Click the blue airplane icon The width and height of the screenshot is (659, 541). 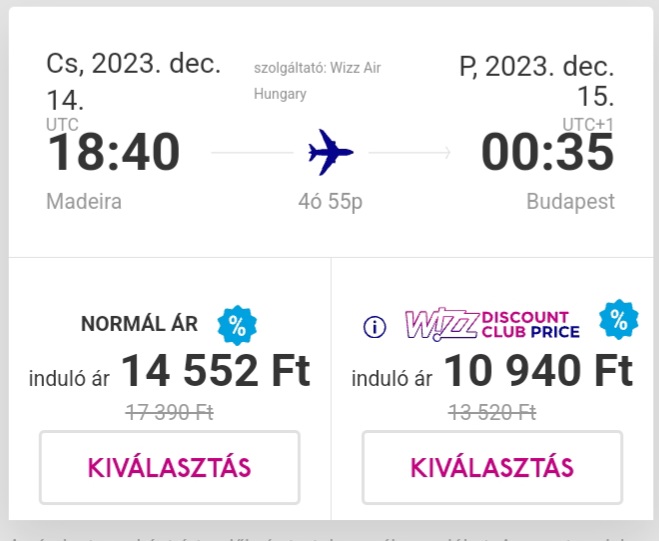click(x=331, y=152)
